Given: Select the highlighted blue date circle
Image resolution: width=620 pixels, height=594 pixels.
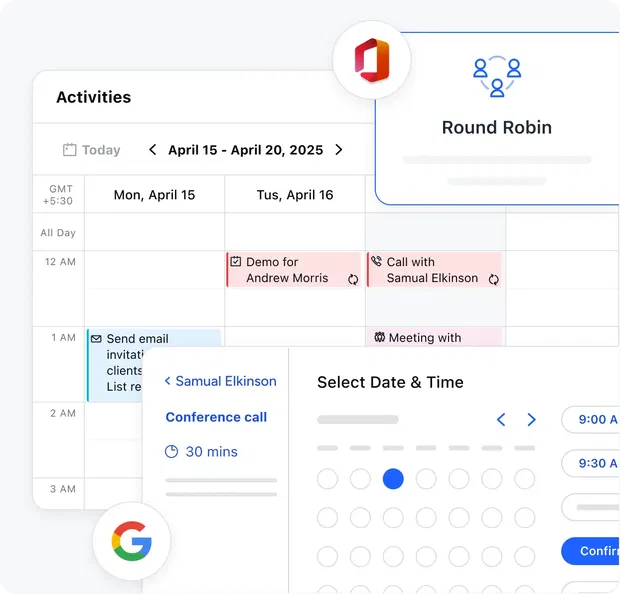Looking at the screenshot, I should point(393,479).
